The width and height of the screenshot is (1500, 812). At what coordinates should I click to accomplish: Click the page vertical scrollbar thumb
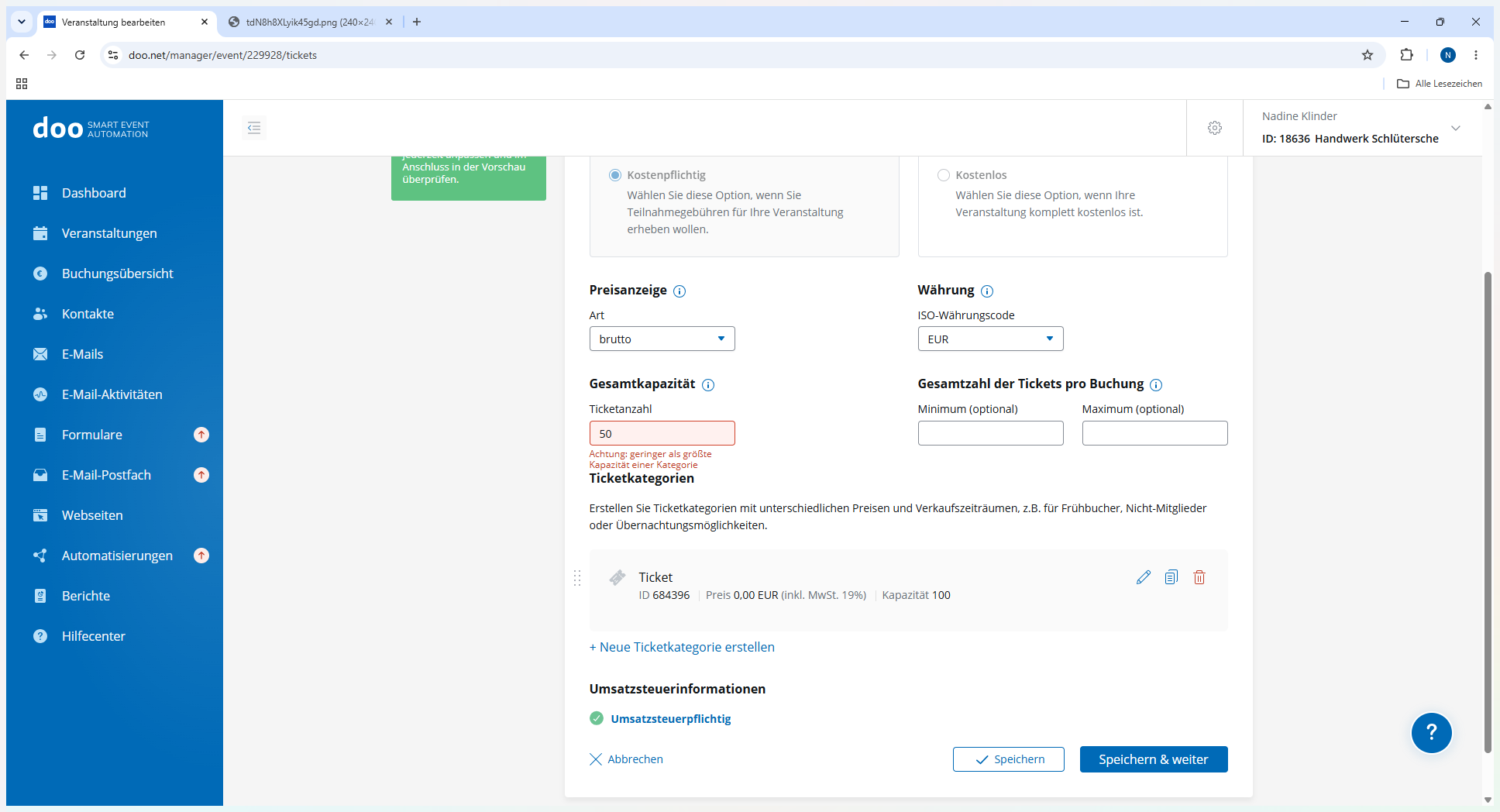[x=1488, y=511]
